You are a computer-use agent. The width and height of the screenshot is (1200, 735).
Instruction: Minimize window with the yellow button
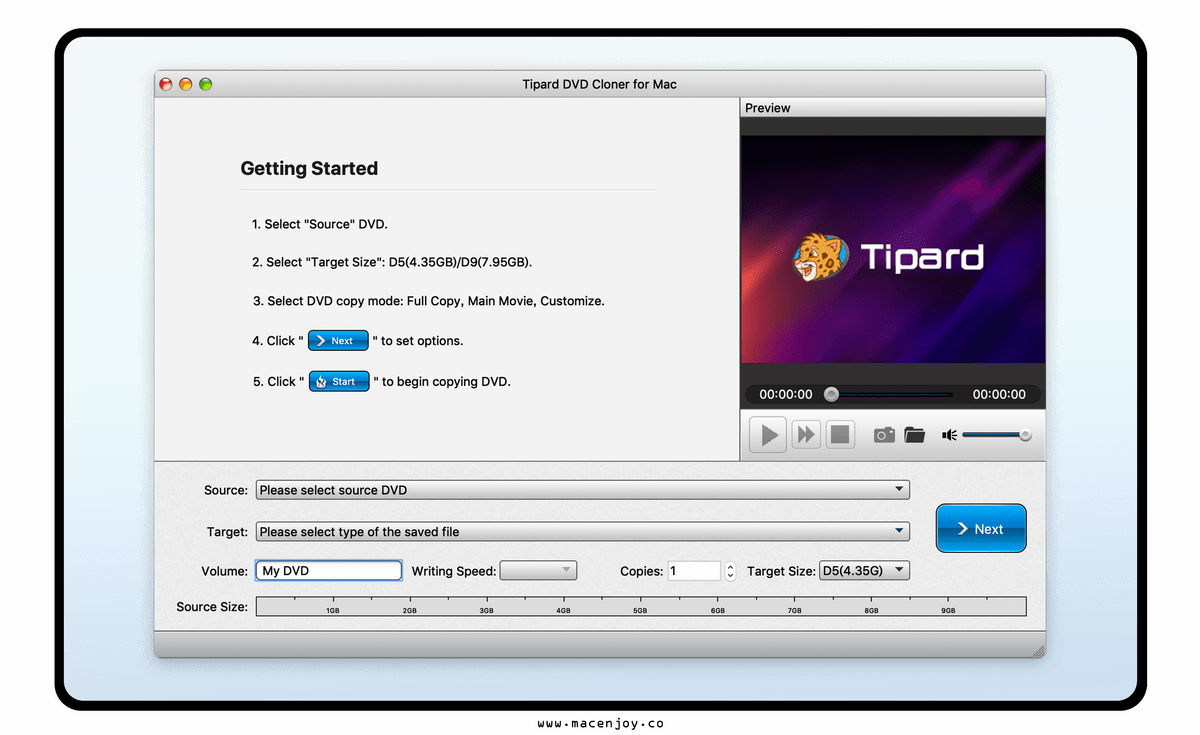click(186, 84)
